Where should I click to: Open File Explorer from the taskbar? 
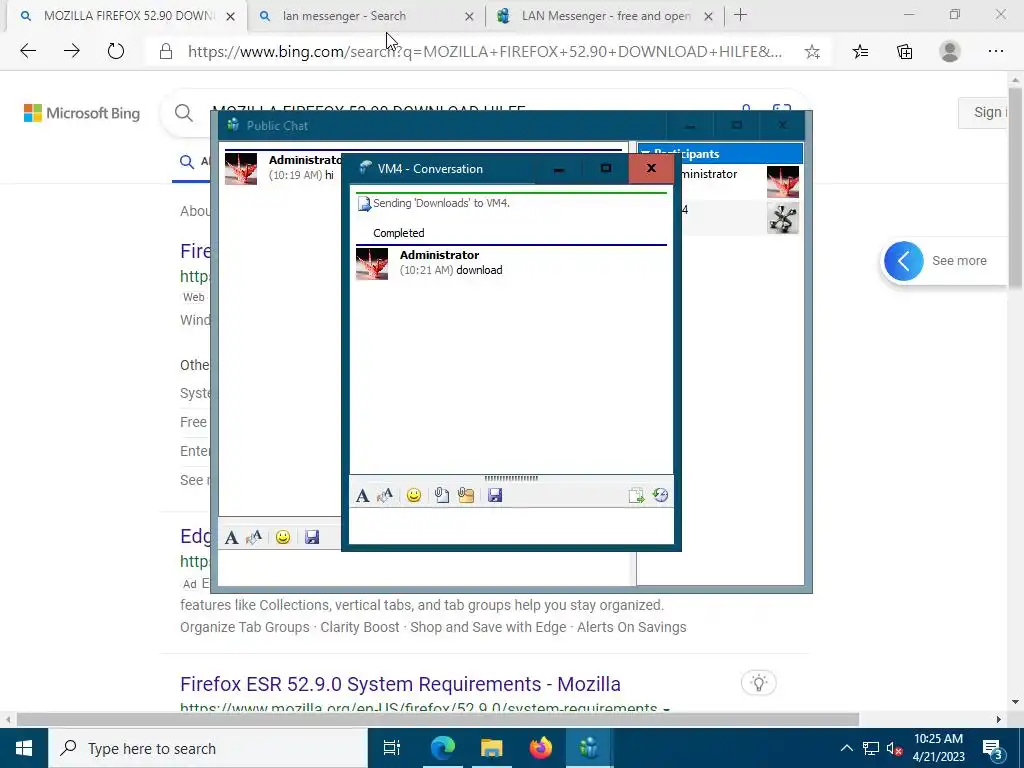(491, 748)
